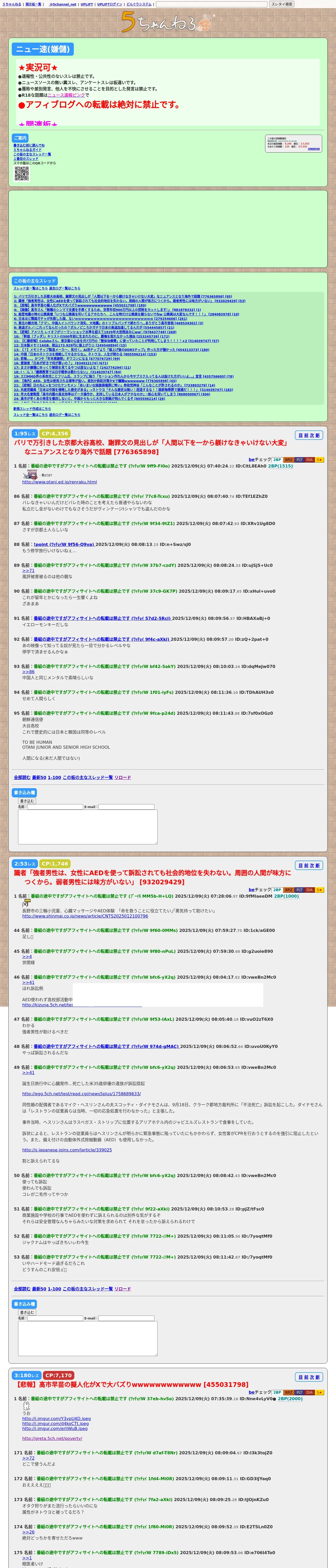Click 書き込む button in the 京都大谷高校 thread form
The height and width of the screenshot is (1568, 336).
coord(27,801)
